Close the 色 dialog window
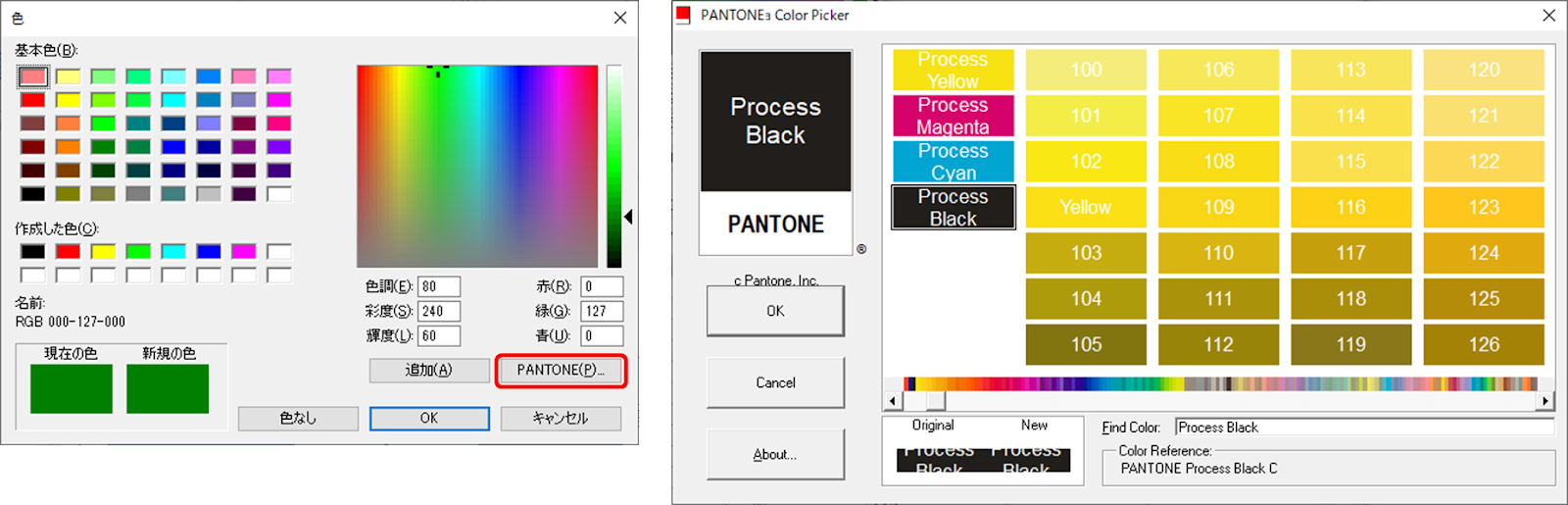Screen dimensions: 1568x505 click(x=620, y=18)
